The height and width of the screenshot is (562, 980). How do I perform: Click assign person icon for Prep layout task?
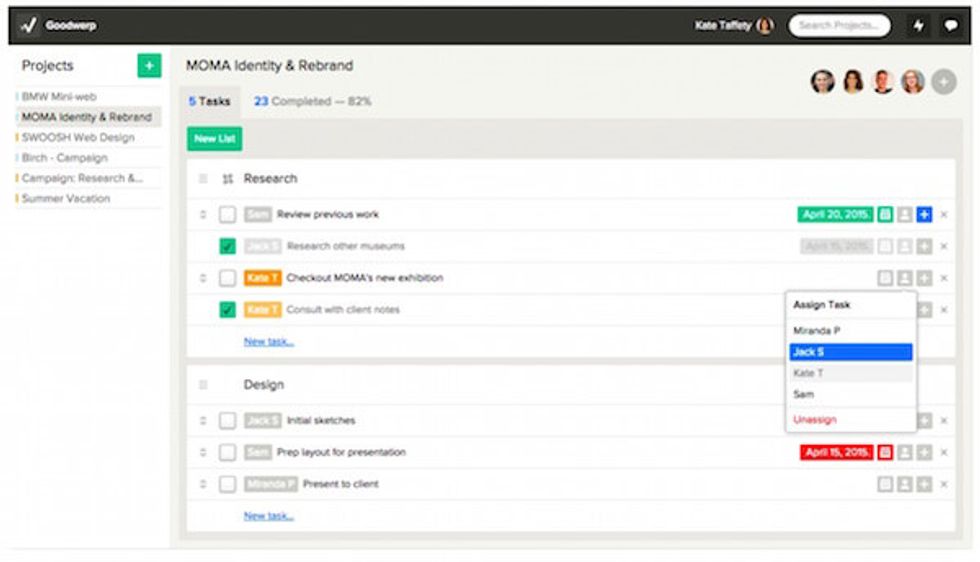[x=904, y=452]
